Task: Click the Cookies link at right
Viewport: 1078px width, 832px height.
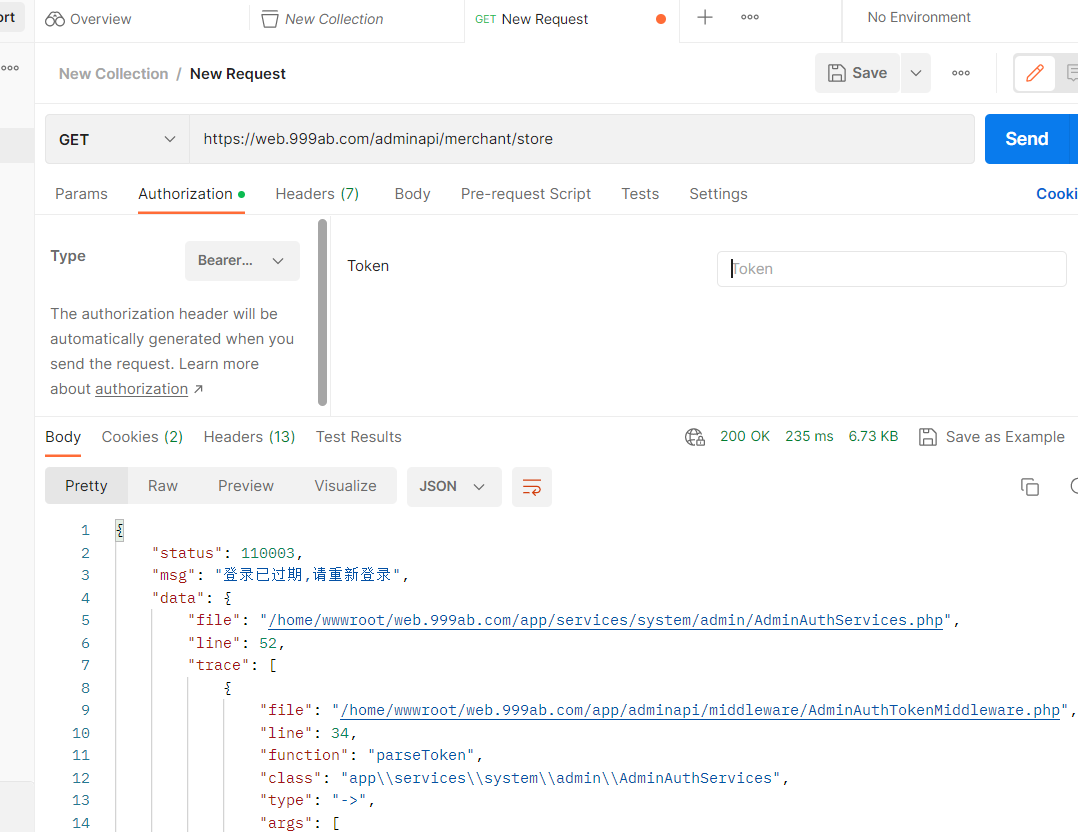Action: coord(1057,194)
